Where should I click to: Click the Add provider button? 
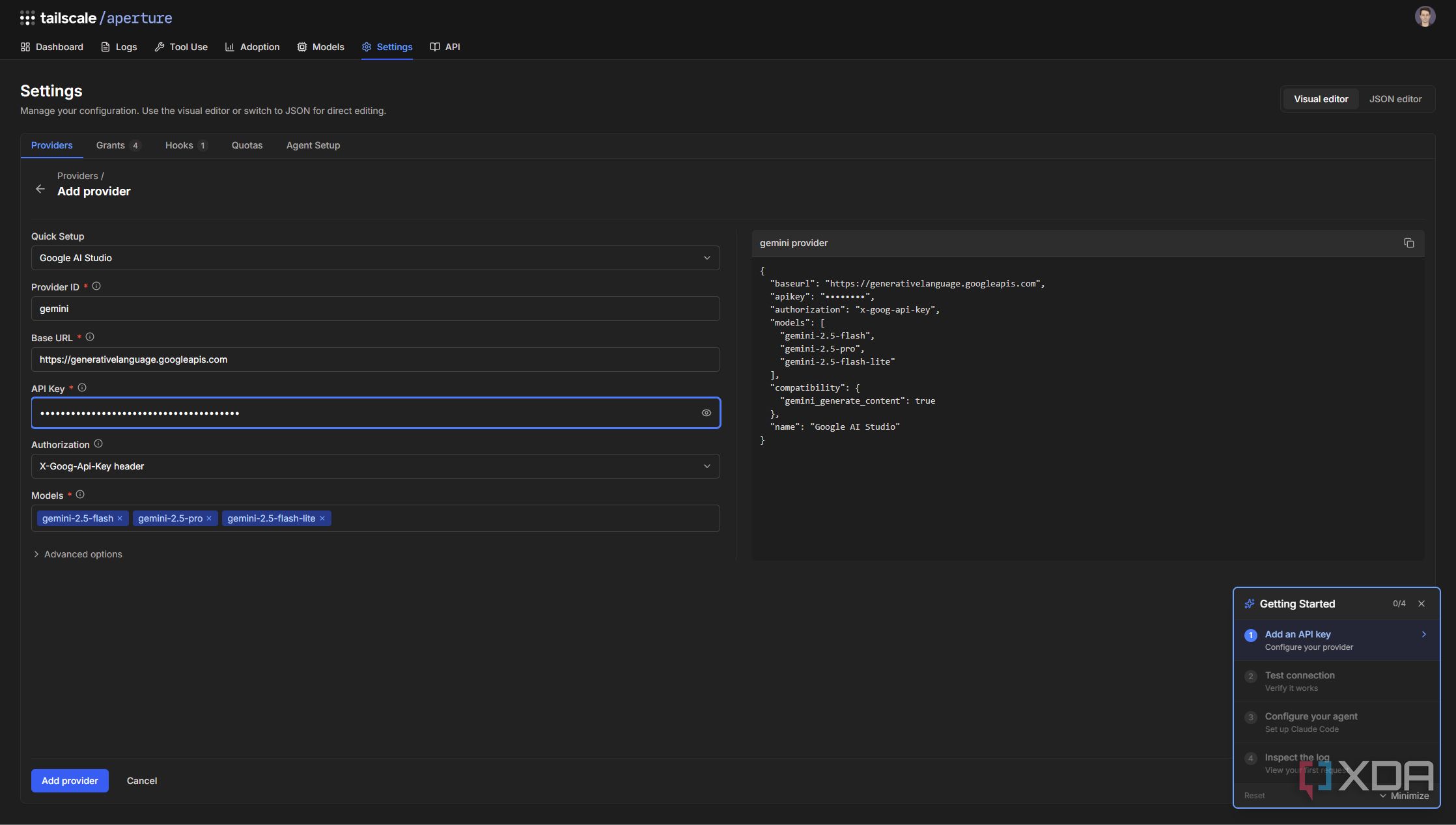pos(70,781)
